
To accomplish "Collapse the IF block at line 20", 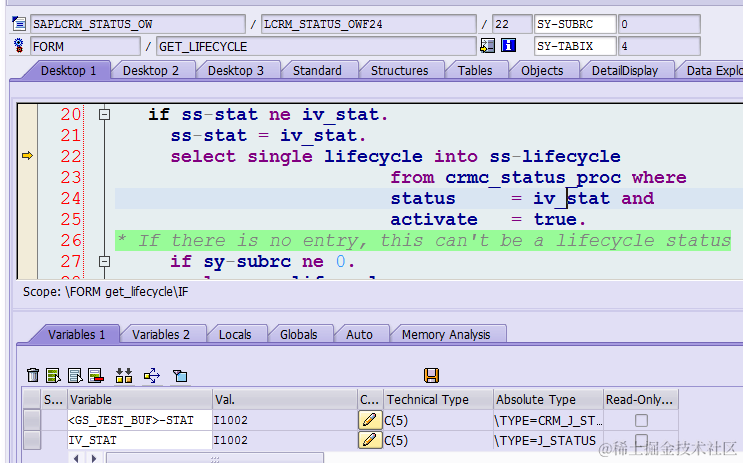I will 104,114.
